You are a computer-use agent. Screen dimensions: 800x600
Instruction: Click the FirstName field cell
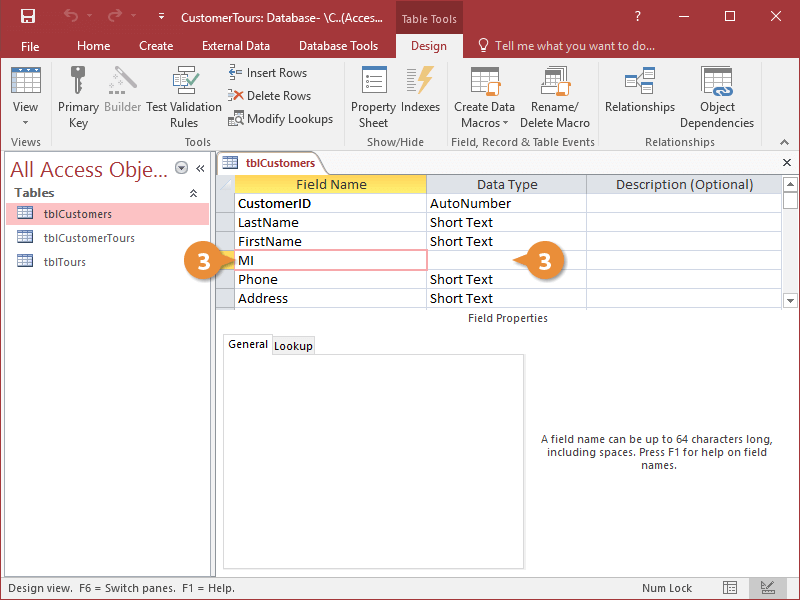331,241
